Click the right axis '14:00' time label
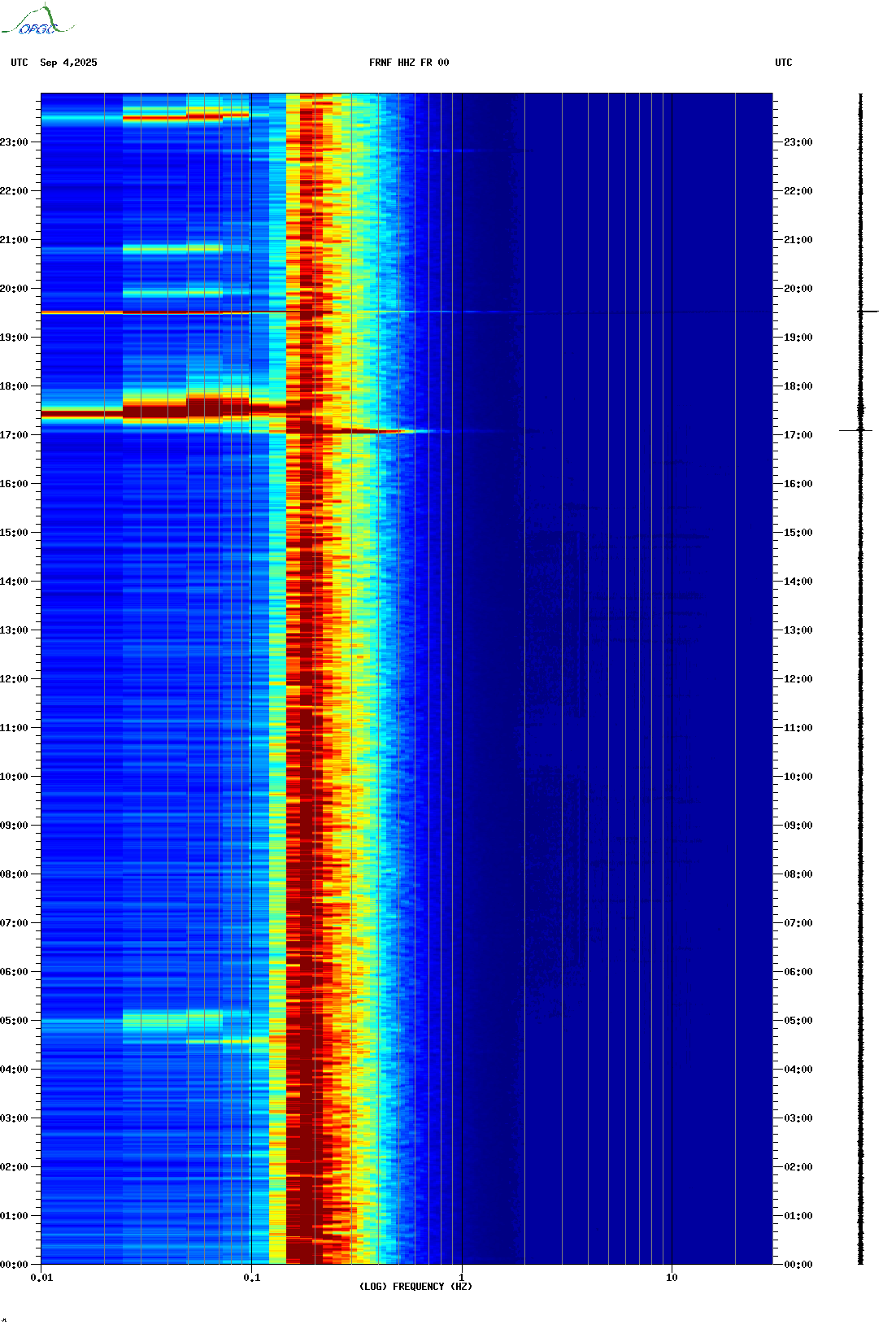This screenshot has height=1329, width=896. point(798,582)
